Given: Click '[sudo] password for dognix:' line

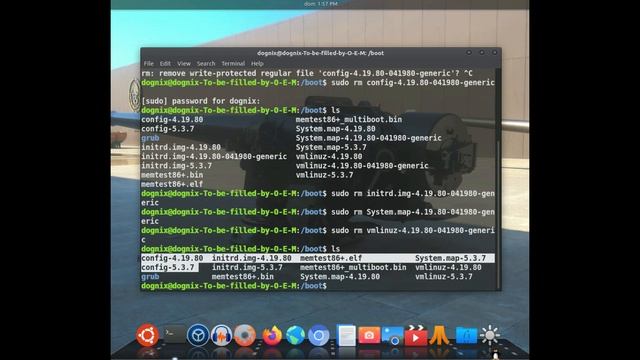Looking at the screenshot, I should [200, 101].
